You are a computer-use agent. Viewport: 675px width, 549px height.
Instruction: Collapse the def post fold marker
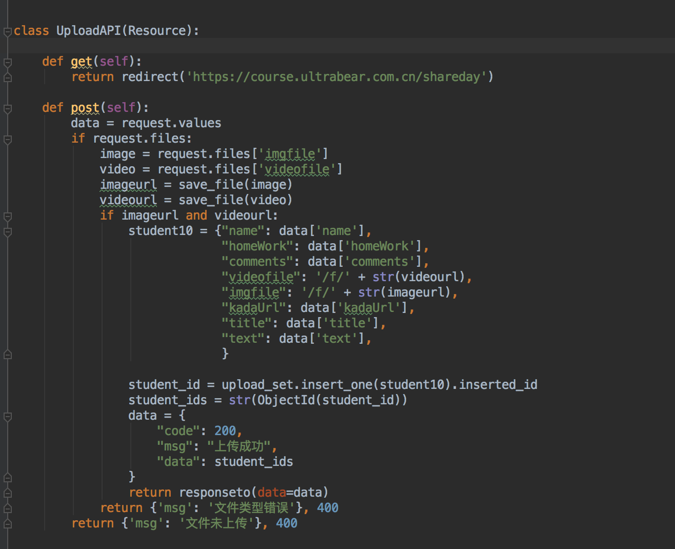pos(7,109)
